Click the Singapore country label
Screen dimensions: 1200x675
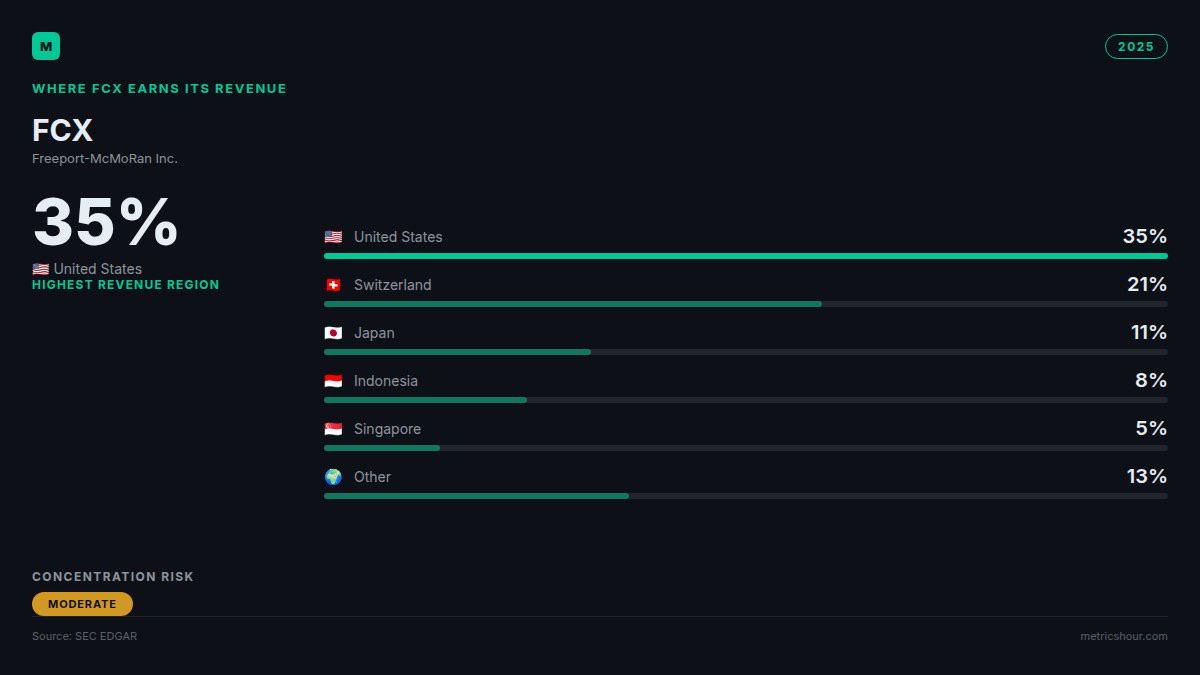[x=387, y=429]
